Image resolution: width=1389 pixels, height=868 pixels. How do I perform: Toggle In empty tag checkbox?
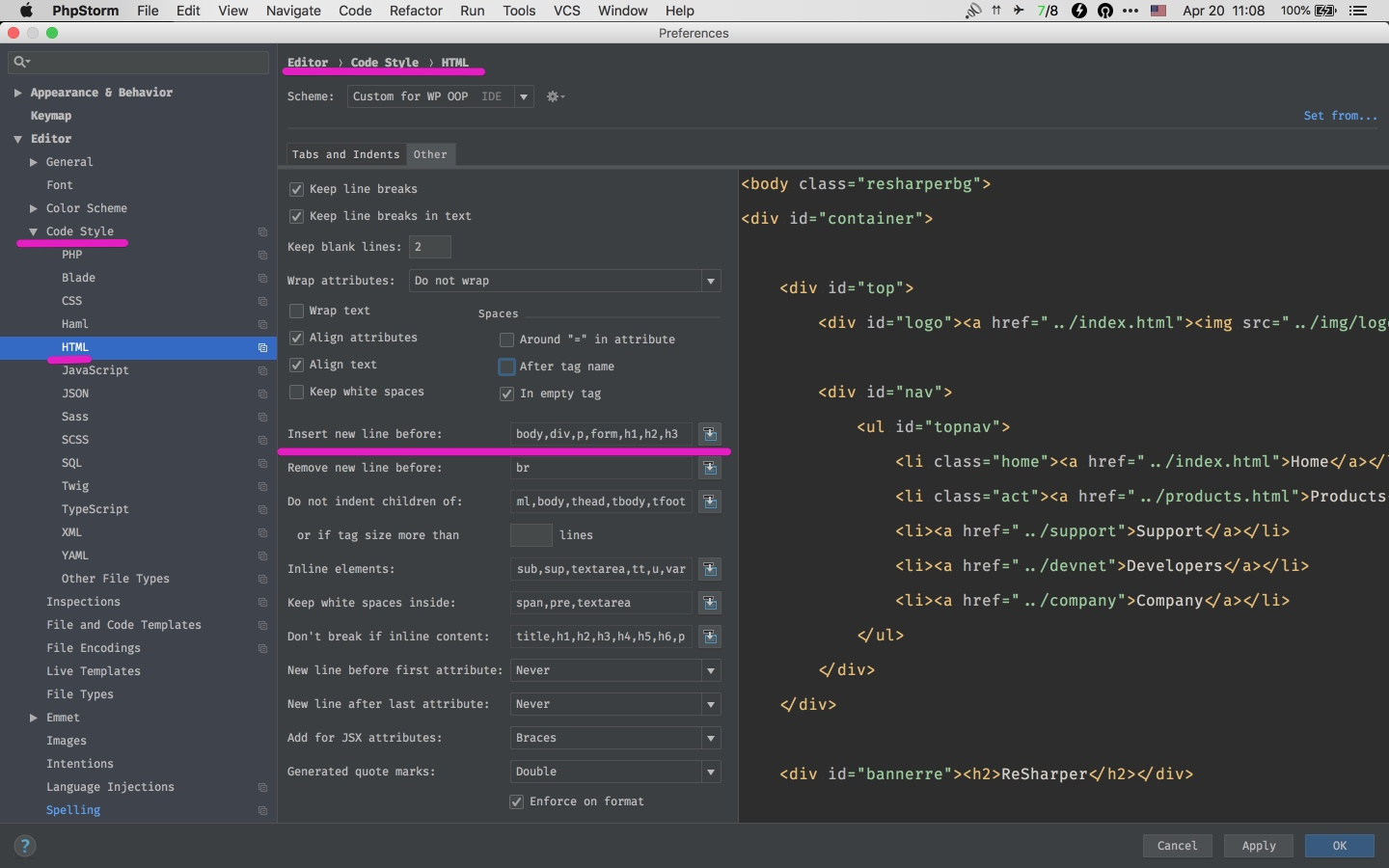click(x=506, y=393)
